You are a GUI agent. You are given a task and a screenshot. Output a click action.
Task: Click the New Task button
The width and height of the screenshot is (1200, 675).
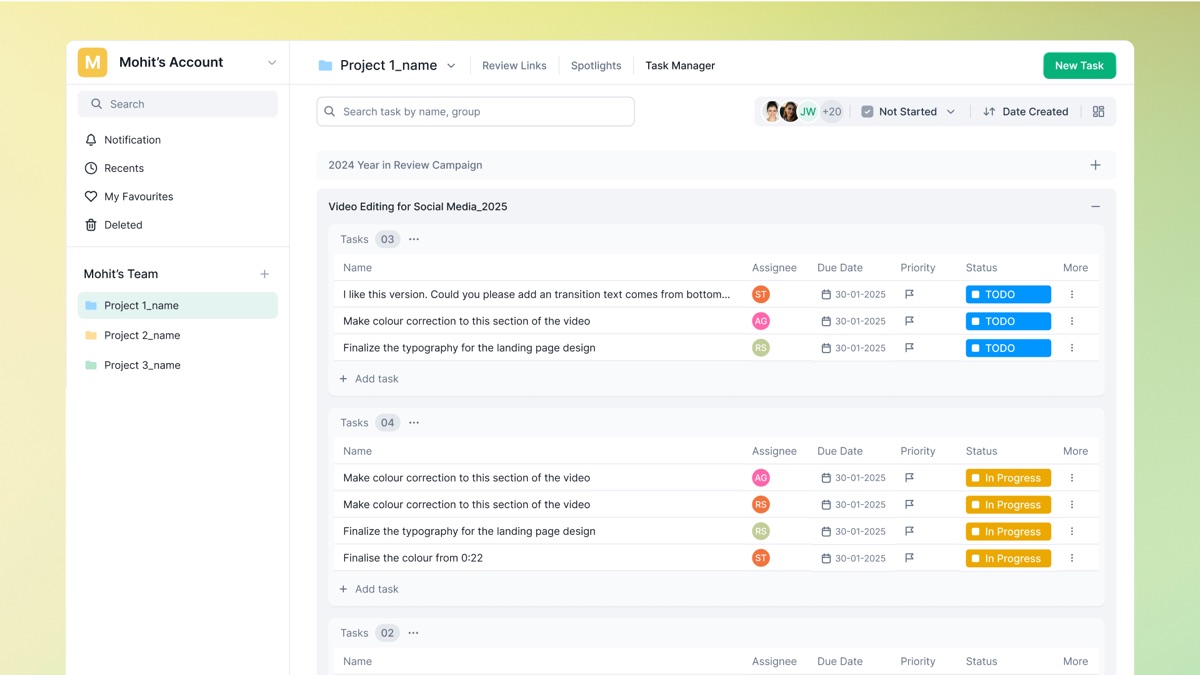[1079, 66]
